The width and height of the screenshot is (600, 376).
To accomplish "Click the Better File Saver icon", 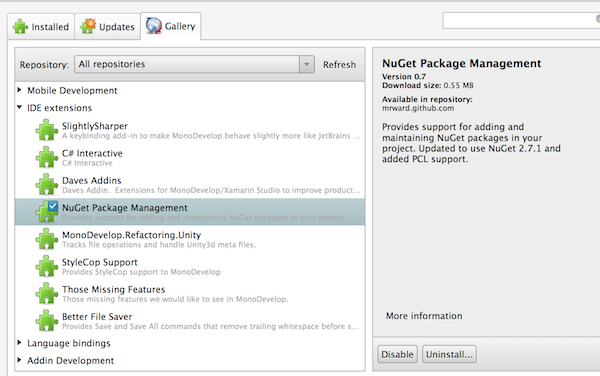I will point(47,320).
